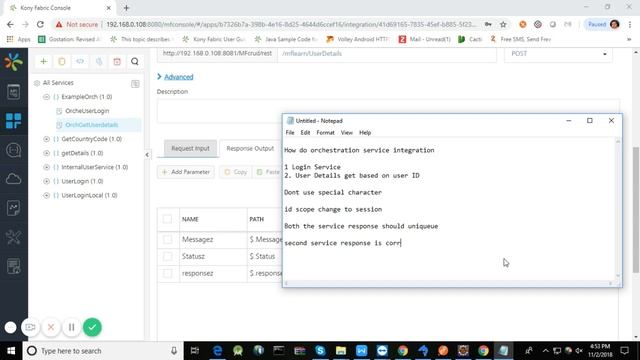The image size is (640, 360).
Task: Open the Environments cloud icon
Action: click(x=13, y=179)
